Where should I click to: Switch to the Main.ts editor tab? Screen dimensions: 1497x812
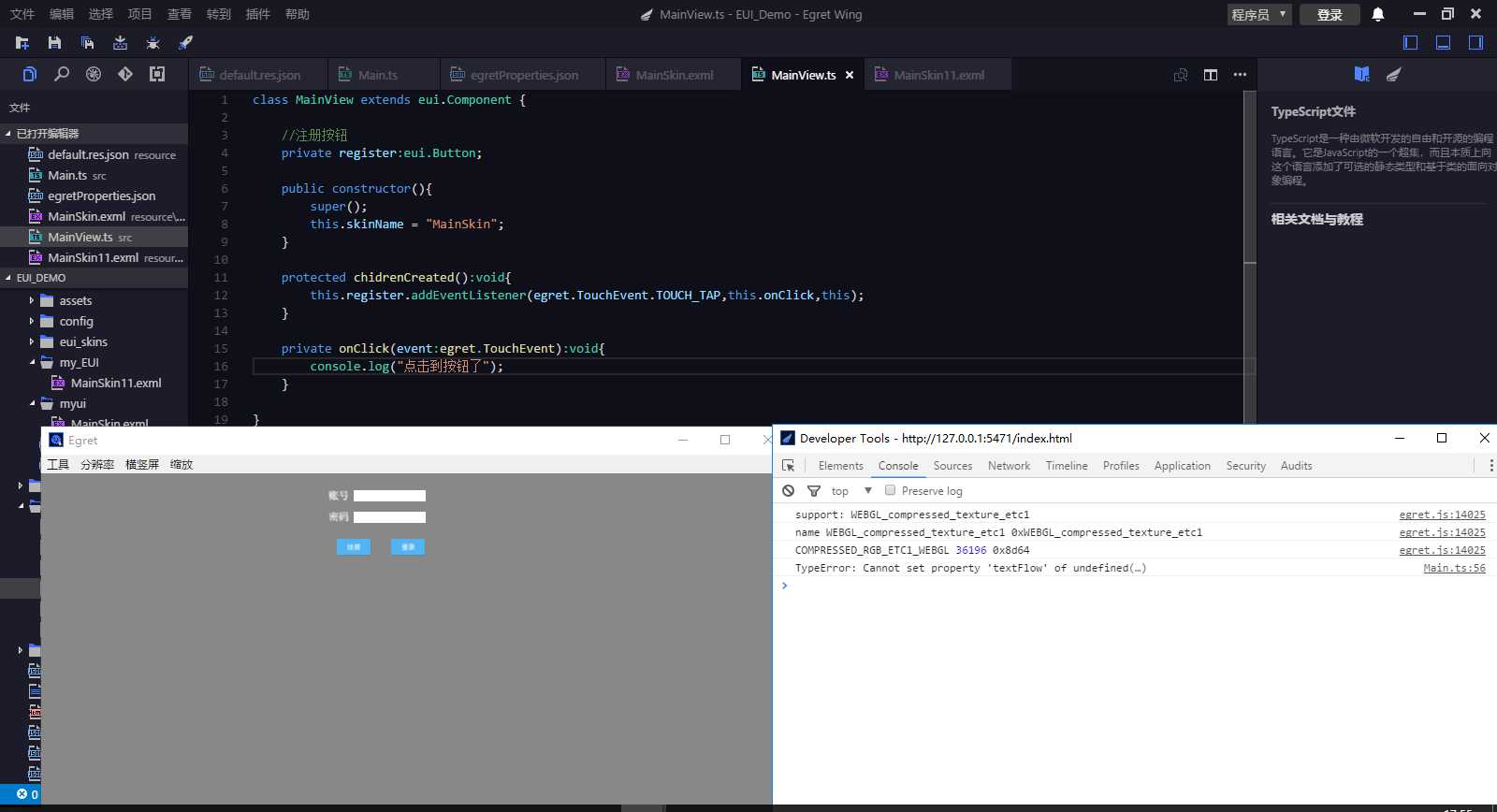click(x=384, y=75)
